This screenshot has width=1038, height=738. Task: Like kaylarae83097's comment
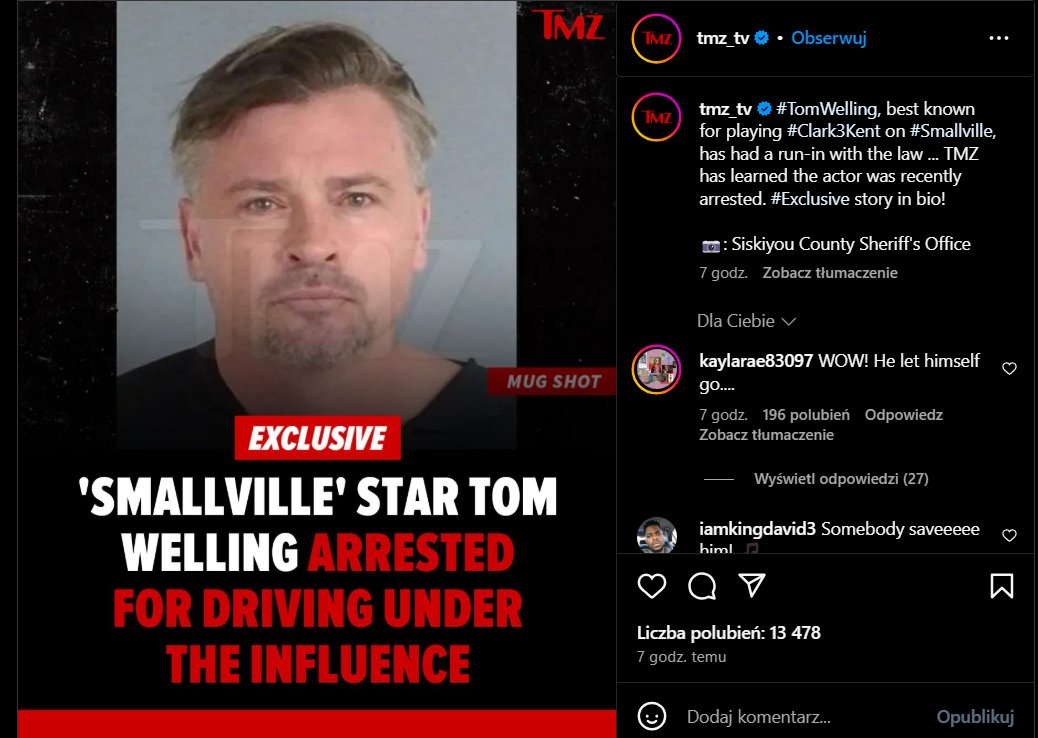(1009, 369)
